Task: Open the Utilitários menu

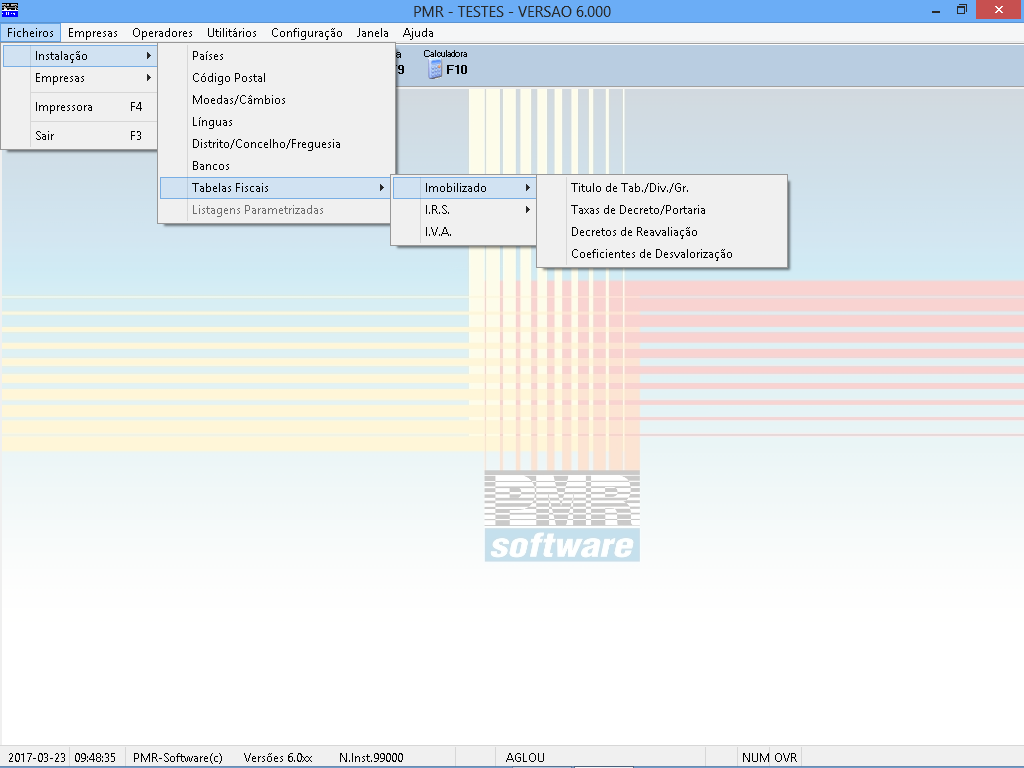Action: tap(232, 33)
